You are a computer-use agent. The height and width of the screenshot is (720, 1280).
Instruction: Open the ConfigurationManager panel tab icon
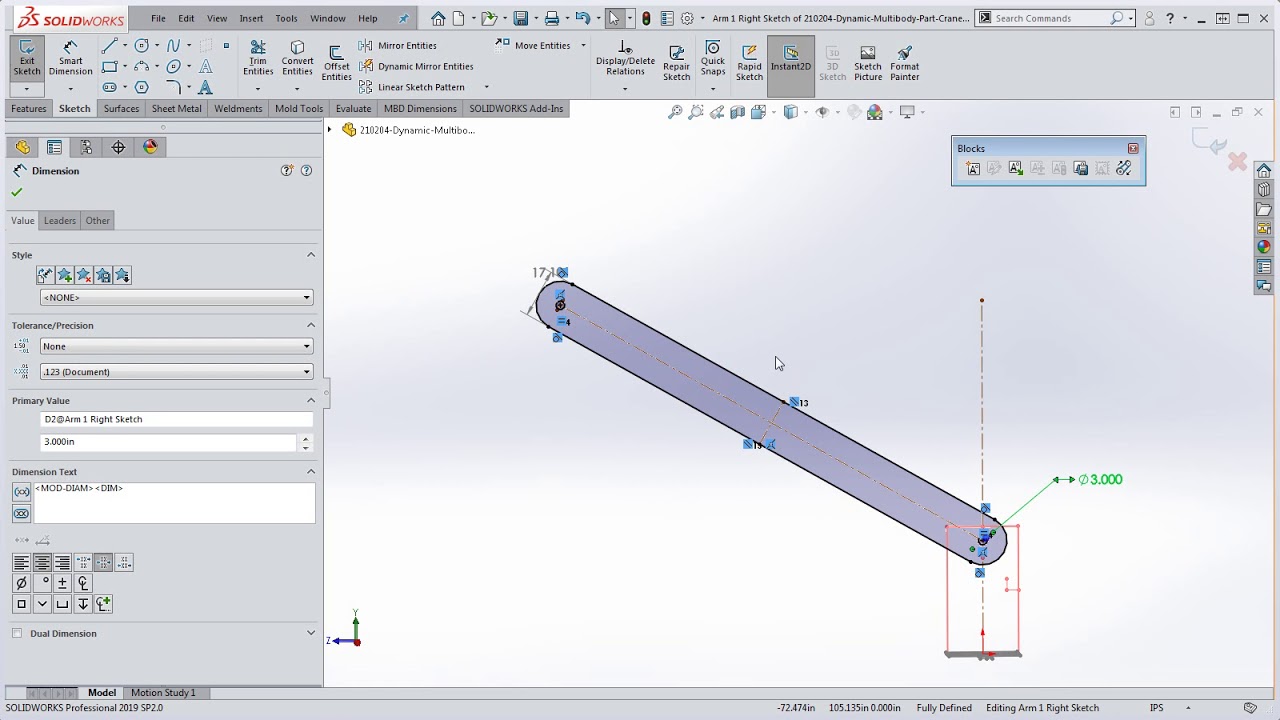pyautogui.click(x=86, y=147)
